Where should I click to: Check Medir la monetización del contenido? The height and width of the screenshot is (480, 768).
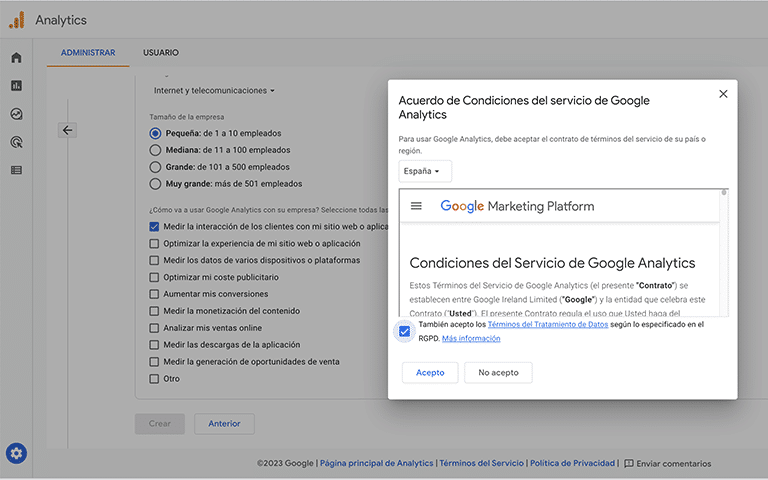click(154, 311)
